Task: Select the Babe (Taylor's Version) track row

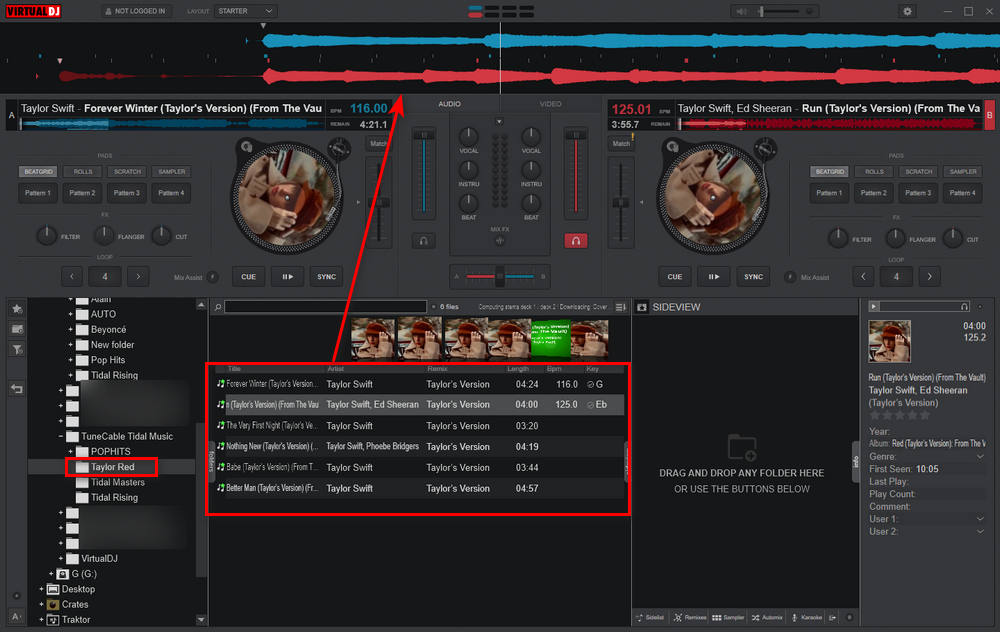Action: tap(420, 467)
